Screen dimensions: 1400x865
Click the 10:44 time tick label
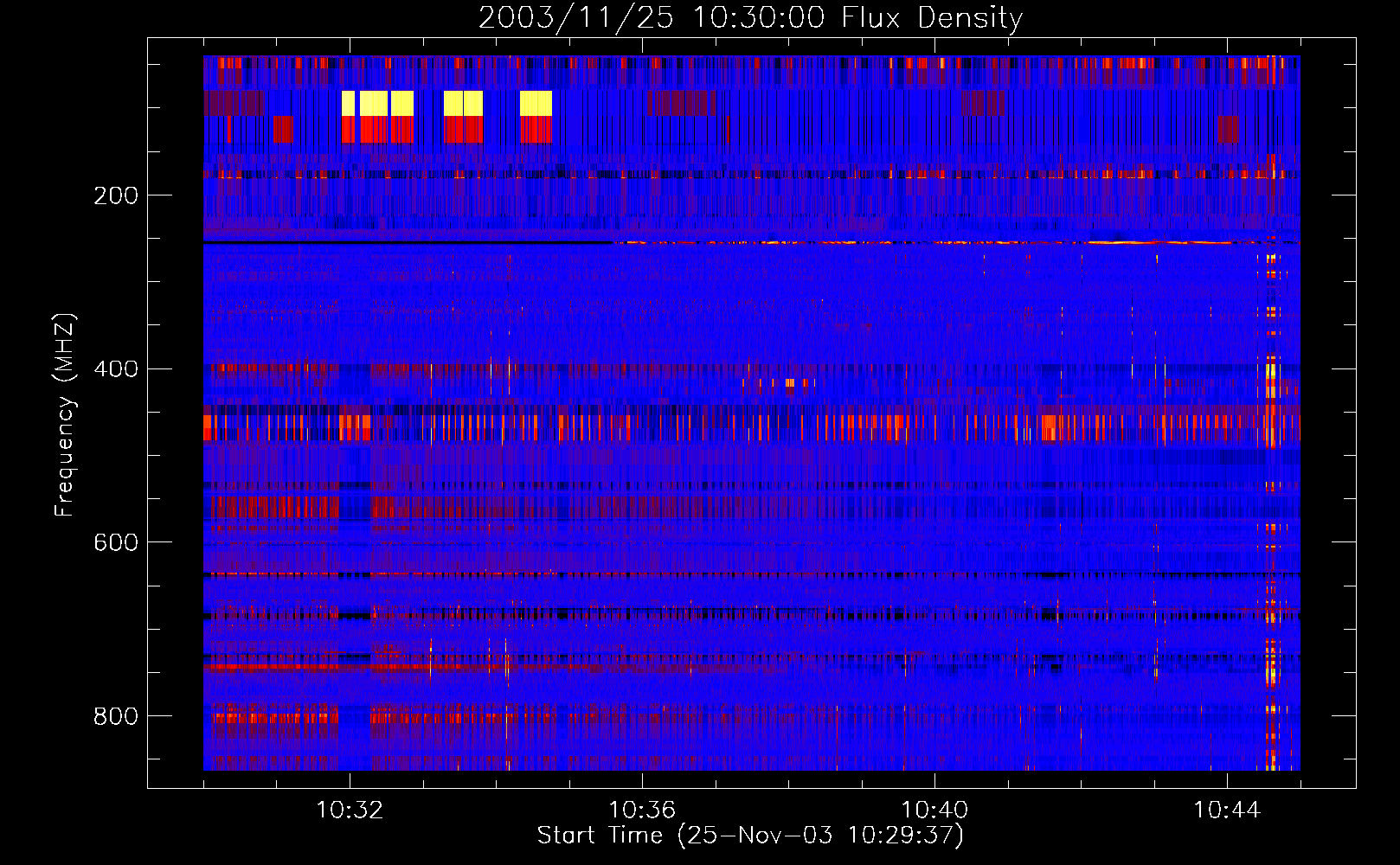(x=1227, y=811)
